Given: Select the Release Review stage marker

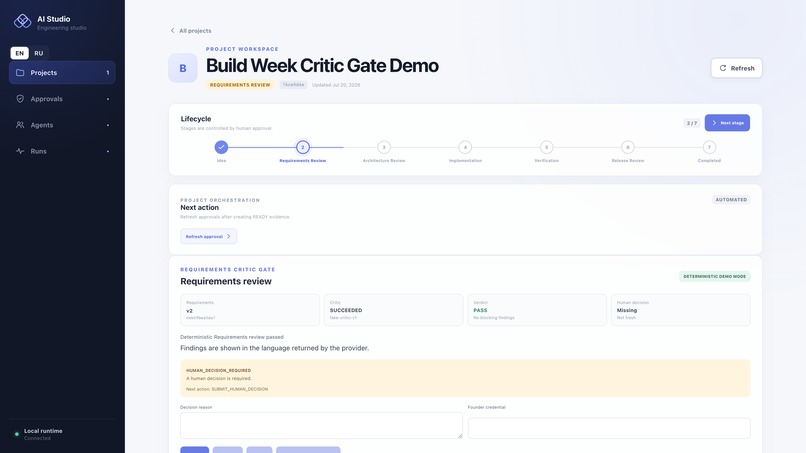Looking at the screenshot, I should tap(628, 147).
